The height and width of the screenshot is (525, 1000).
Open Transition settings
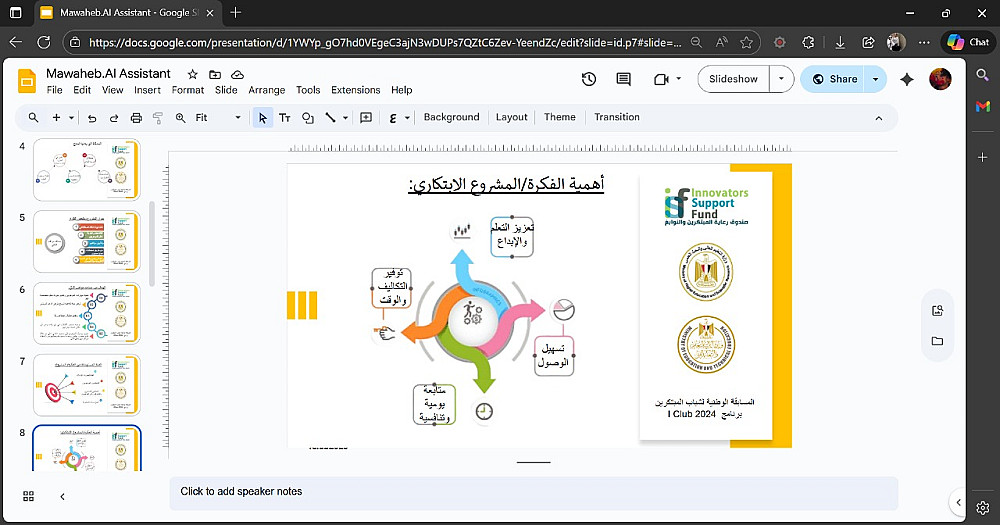(617, 117)
